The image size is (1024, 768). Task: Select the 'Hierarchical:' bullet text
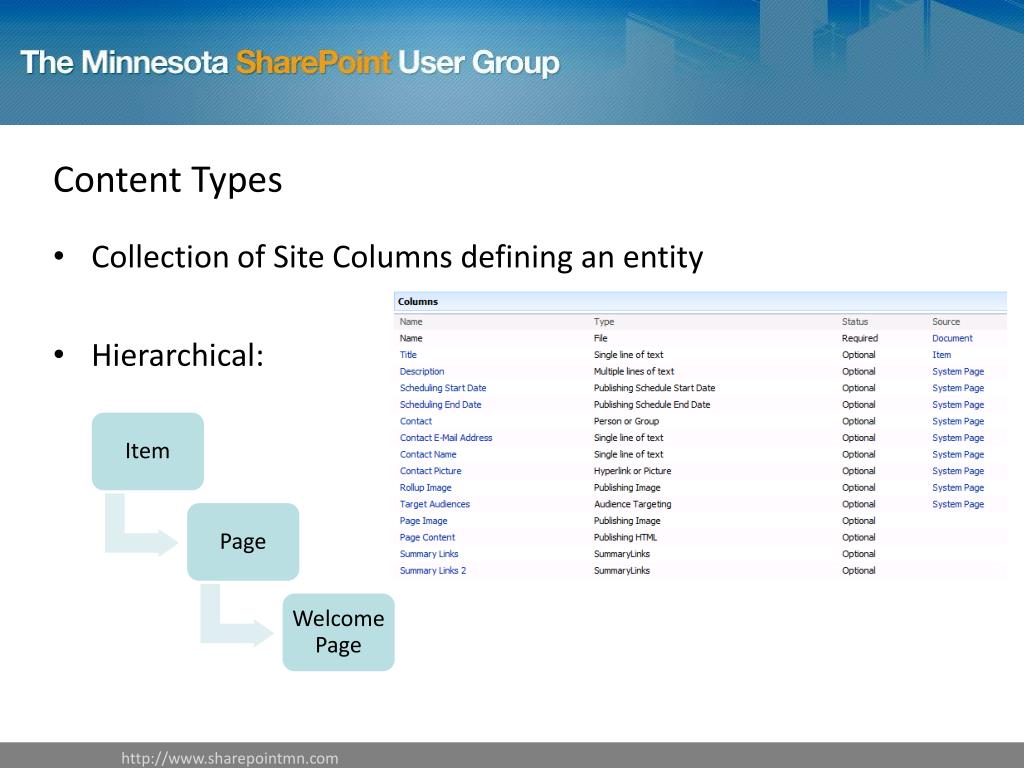point(178,356)
